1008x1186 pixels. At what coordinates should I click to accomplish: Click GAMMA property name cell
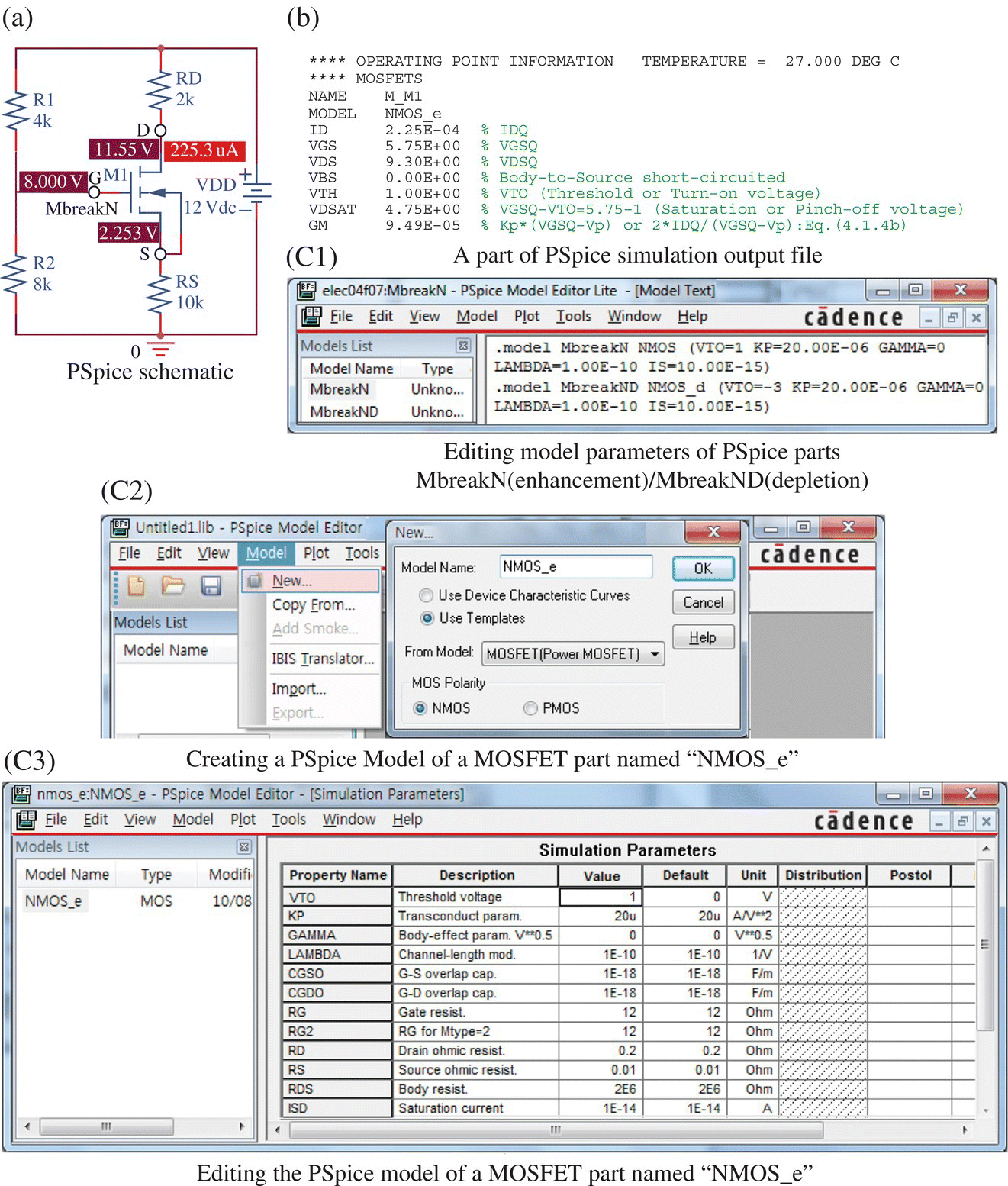pos(337,935)
